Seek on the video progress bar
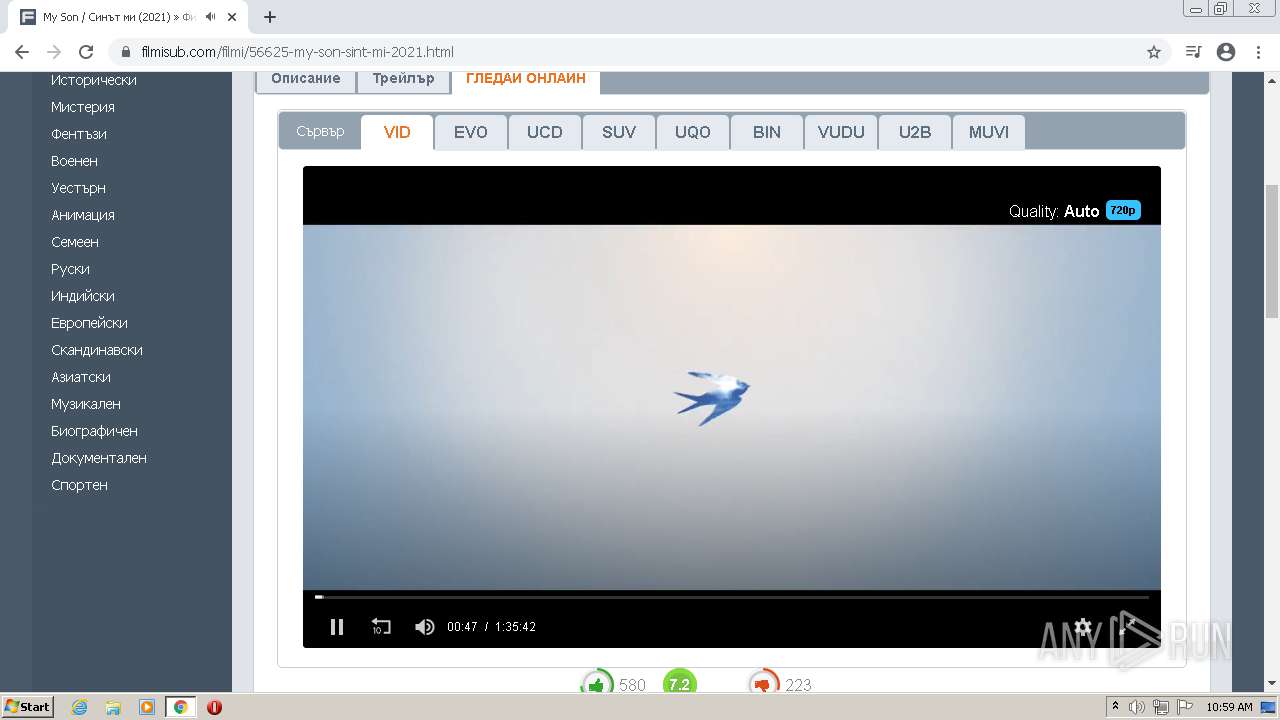 coord(732,597)
